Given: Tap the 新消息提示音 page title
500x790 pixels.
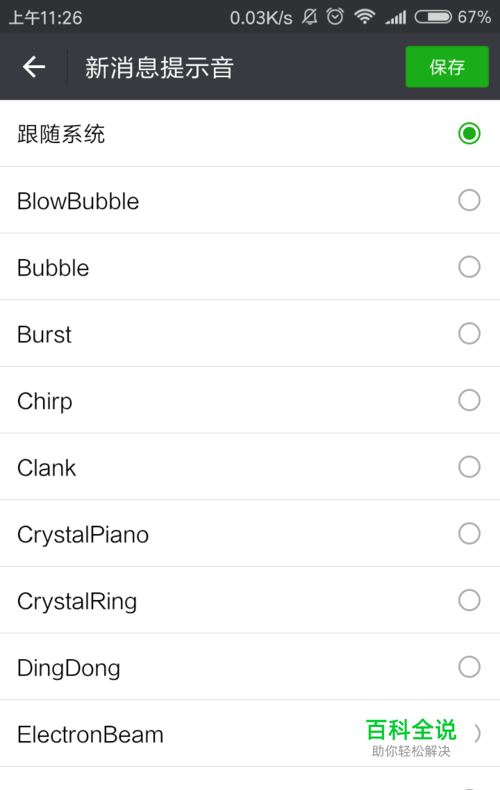Looking at the screenshot, I should pos(159,68).
